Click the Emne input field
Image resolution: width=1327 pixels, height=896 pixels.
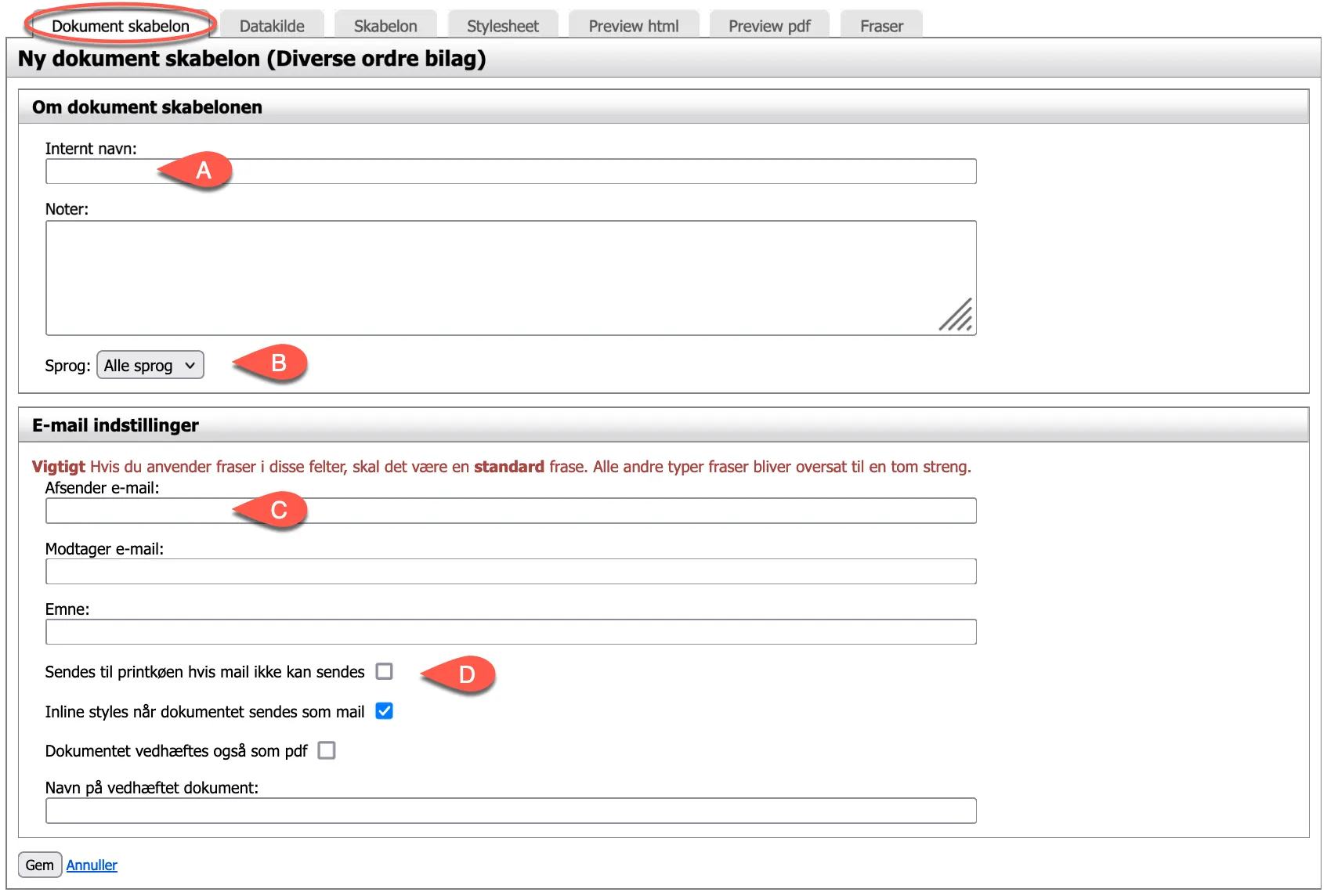point(510,632)
